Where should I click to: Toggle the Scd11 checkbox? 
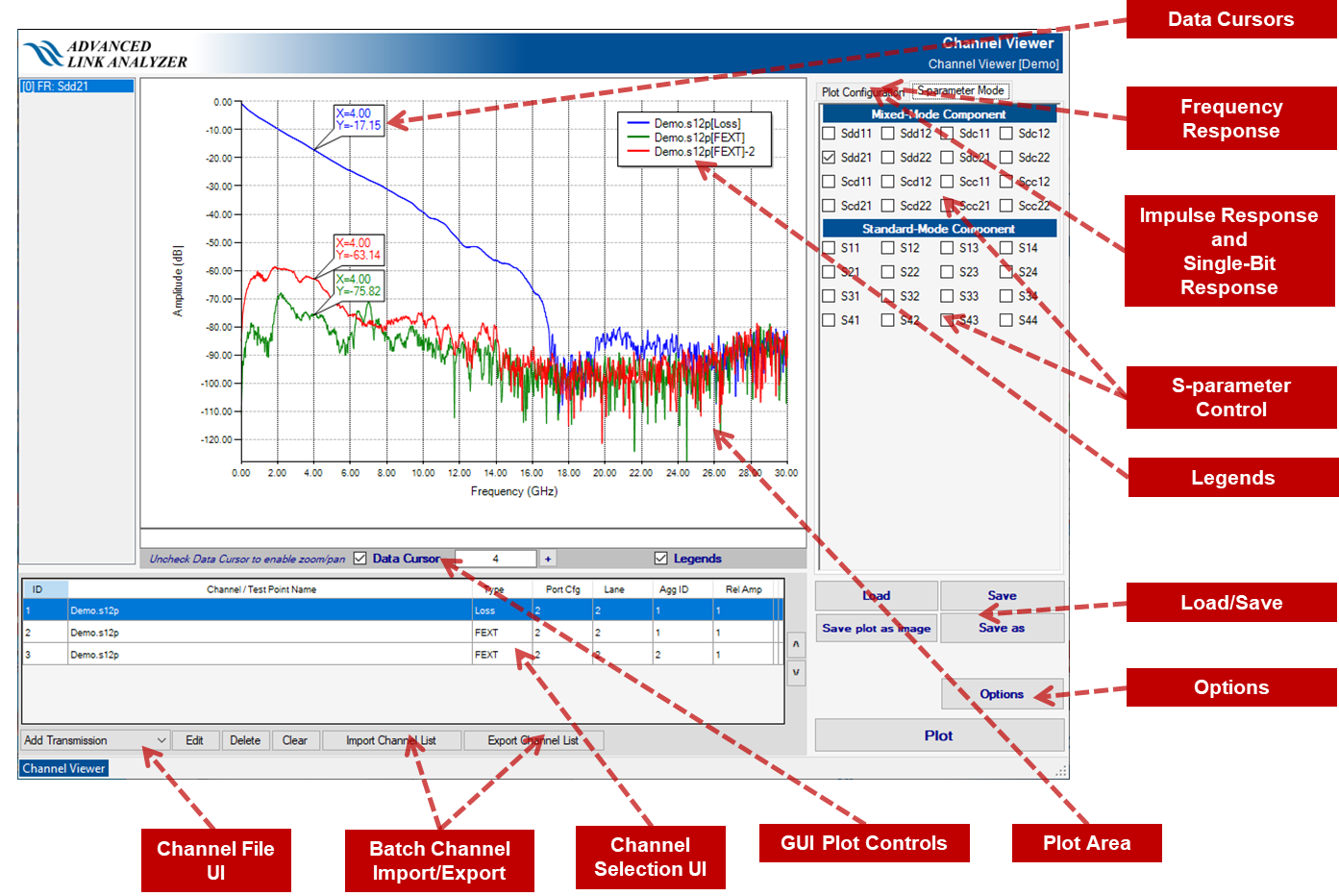click(x=829, y=182)
